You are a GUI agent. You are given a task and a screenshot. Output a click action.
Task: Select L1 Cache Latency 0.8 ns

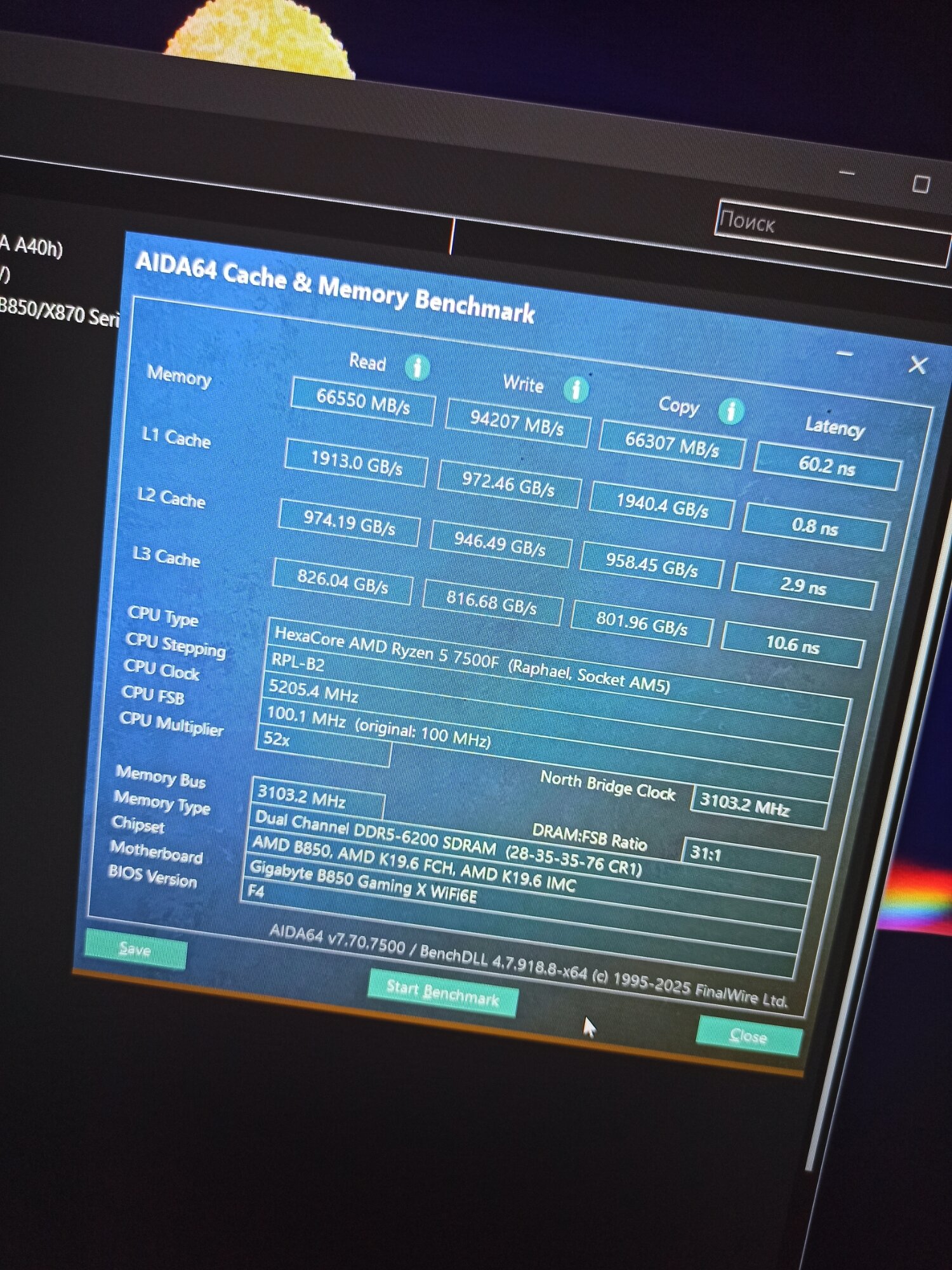click(x=816, y=527)
